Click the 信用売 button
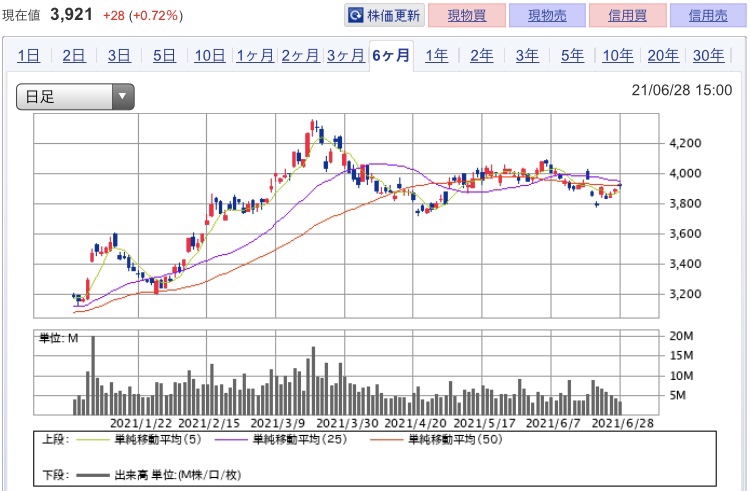This screenshot has width=750, height=491. 708,15
